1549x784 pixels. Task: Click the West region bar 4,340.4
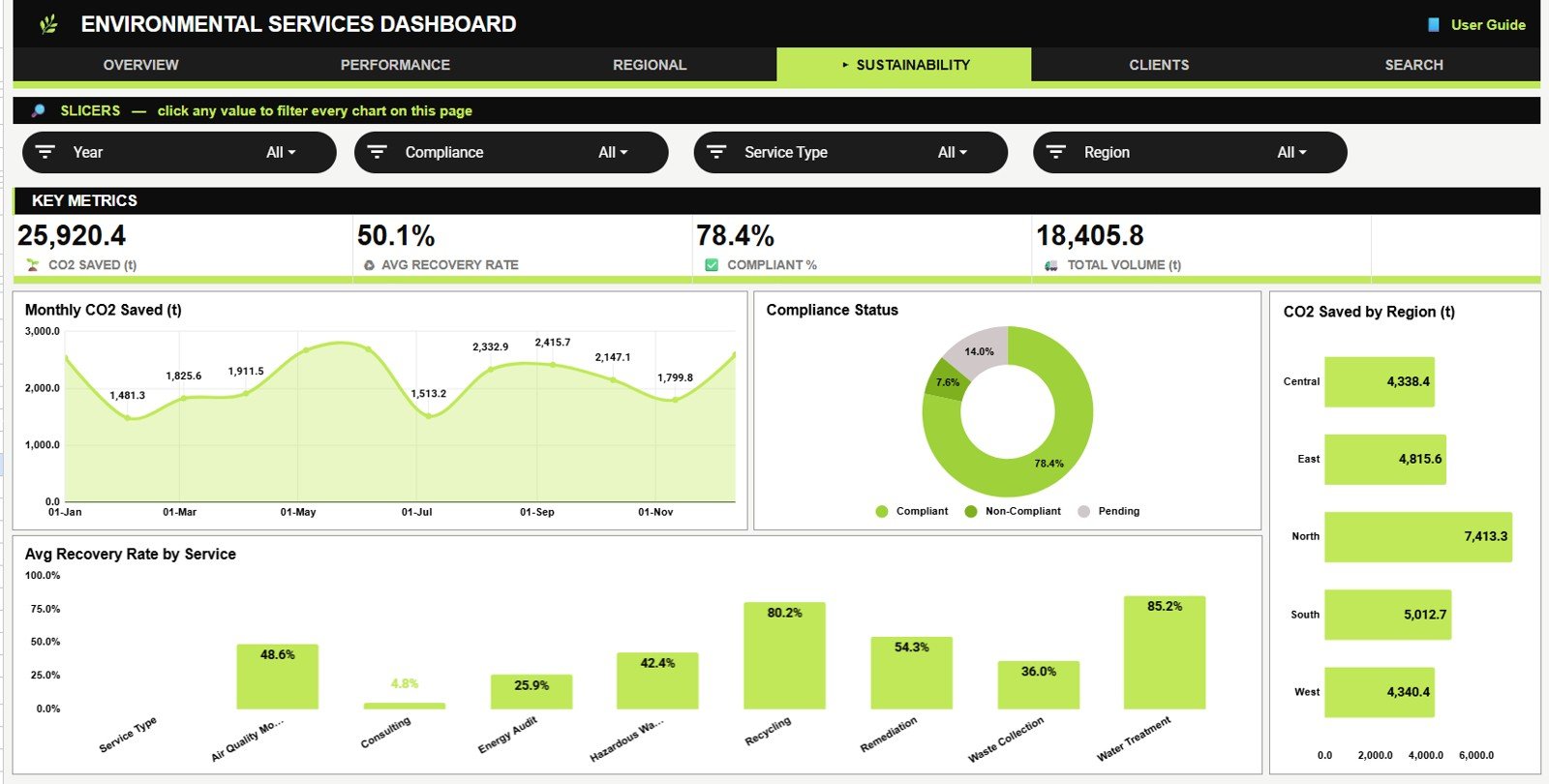(x=1380, y=692)
